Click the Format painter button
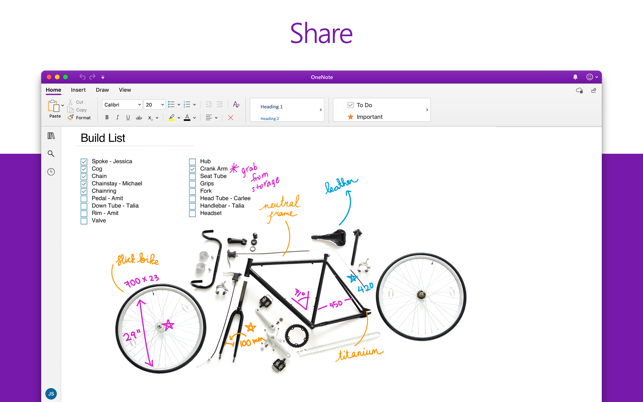The image size is (643, 402). 79,118
